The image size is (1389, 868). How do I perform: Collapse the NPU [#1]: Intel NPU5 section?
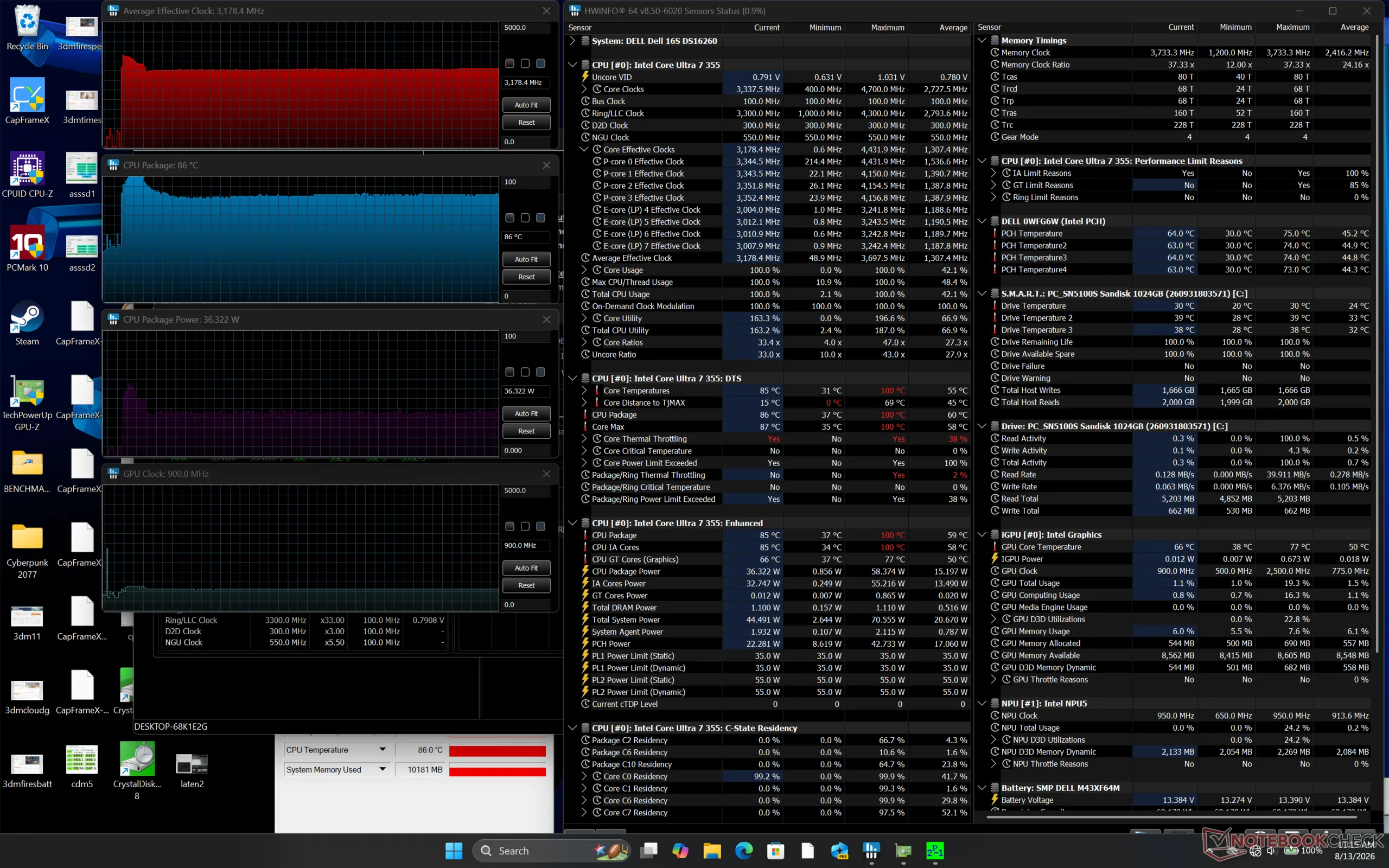coord(982,703)
